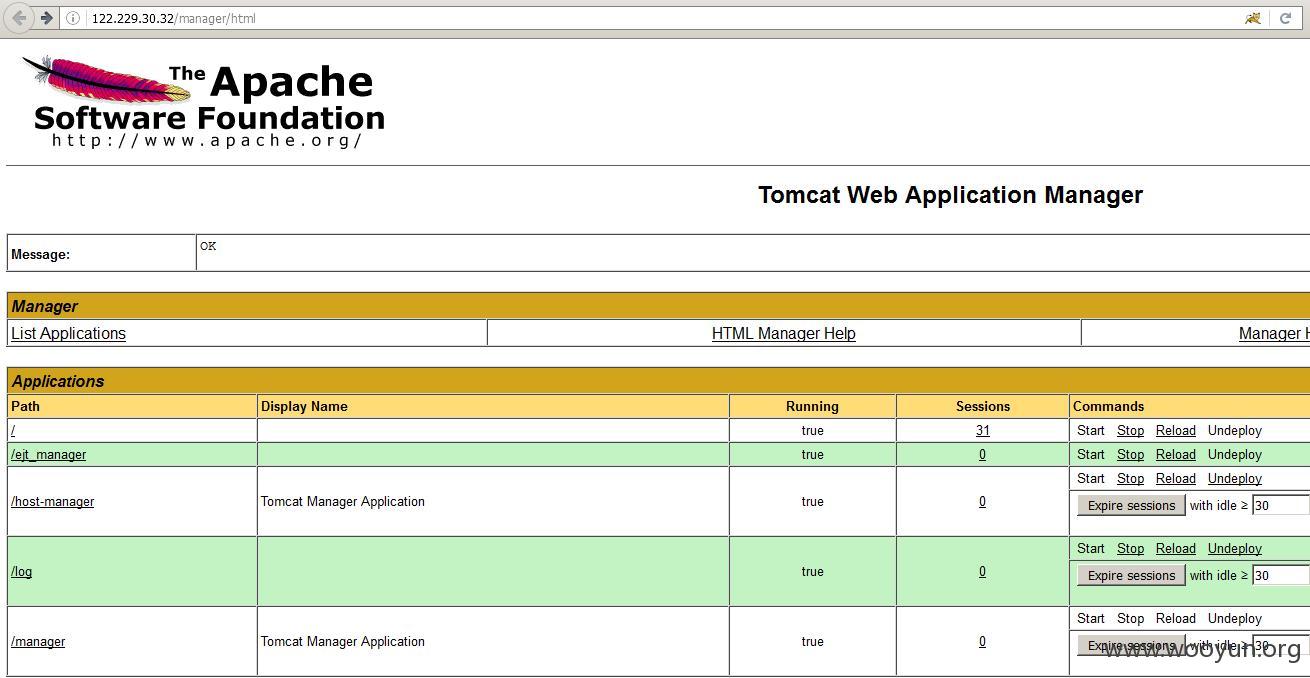Reload the /log application

click(x=1175, y=548)
